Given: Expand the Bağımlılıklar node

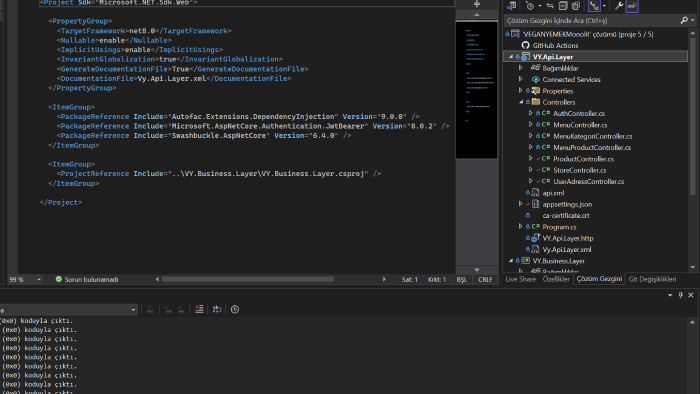Looking at the screenshot, I should (x=521, y=68).
